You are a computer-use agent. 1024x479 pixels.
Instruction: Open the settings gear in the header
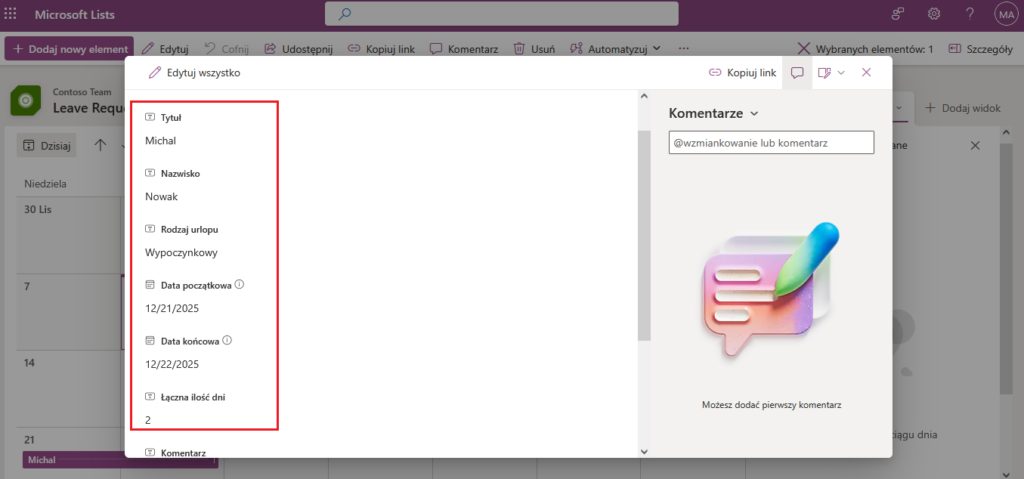tap(934, 14)
